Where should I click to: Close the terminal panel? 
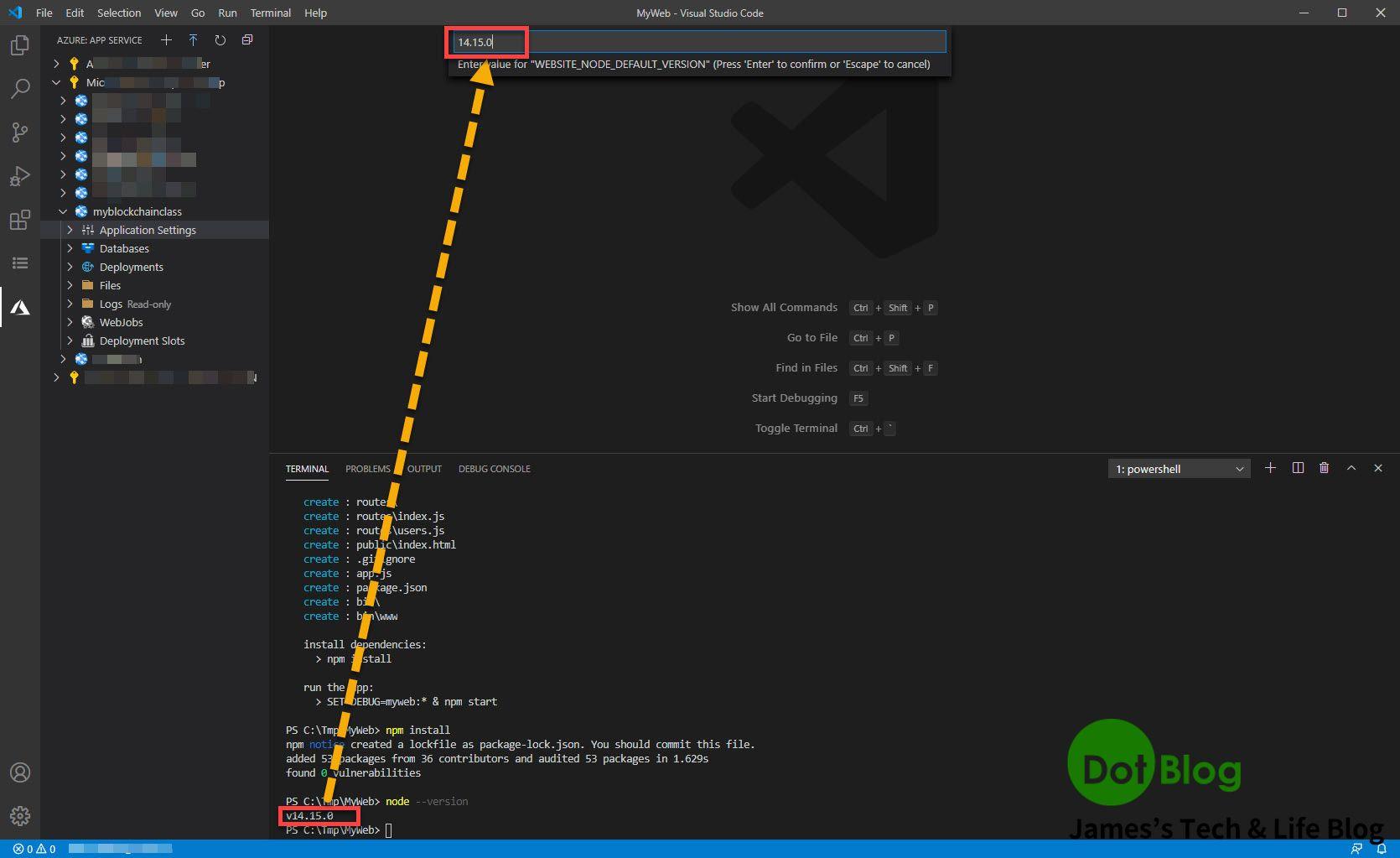pyautogui.click(x=1378, y=468)
